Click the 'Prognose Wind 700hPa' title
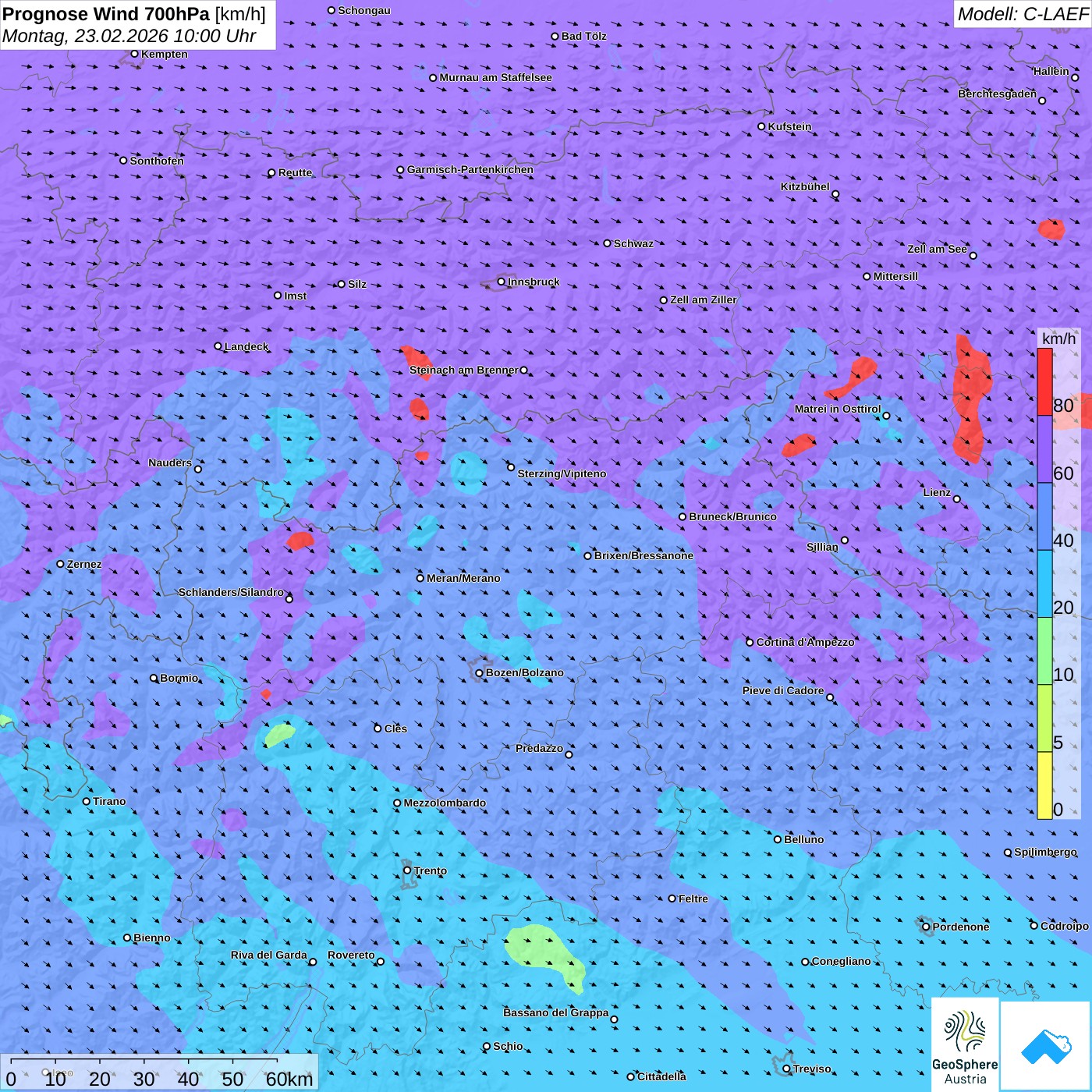Viewport: 1092px width, 1092px height. click(x=106, y=14)
